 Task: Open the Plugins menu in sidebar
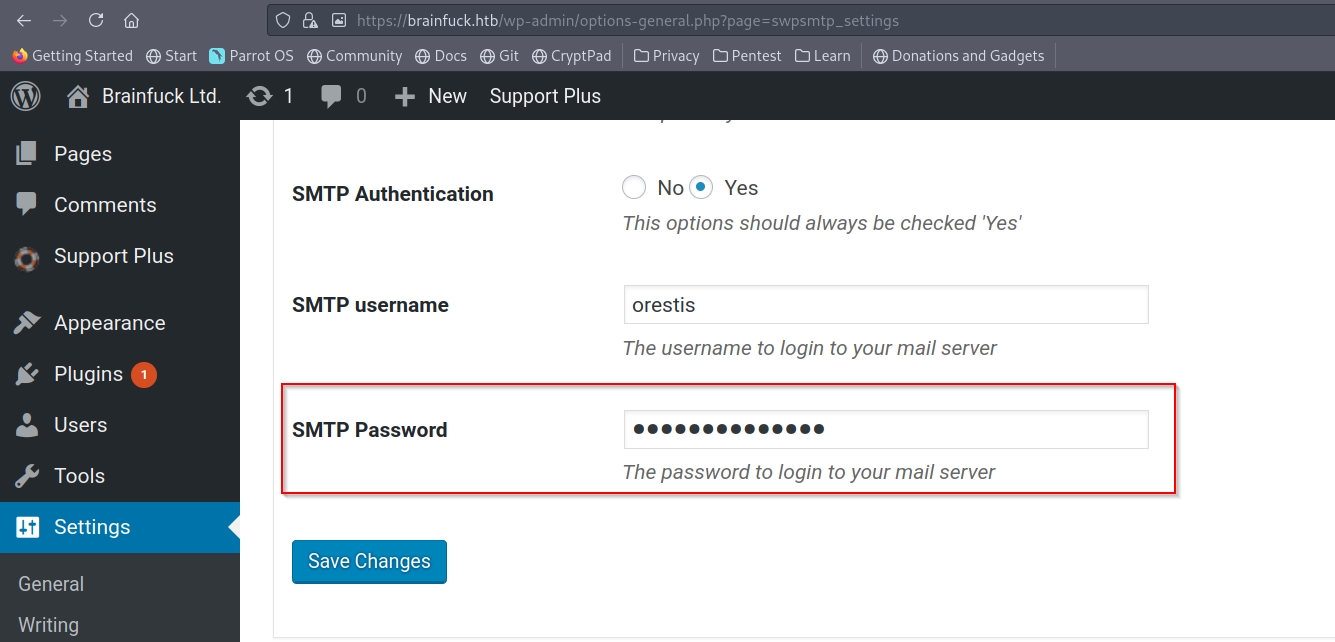[88, 374]
